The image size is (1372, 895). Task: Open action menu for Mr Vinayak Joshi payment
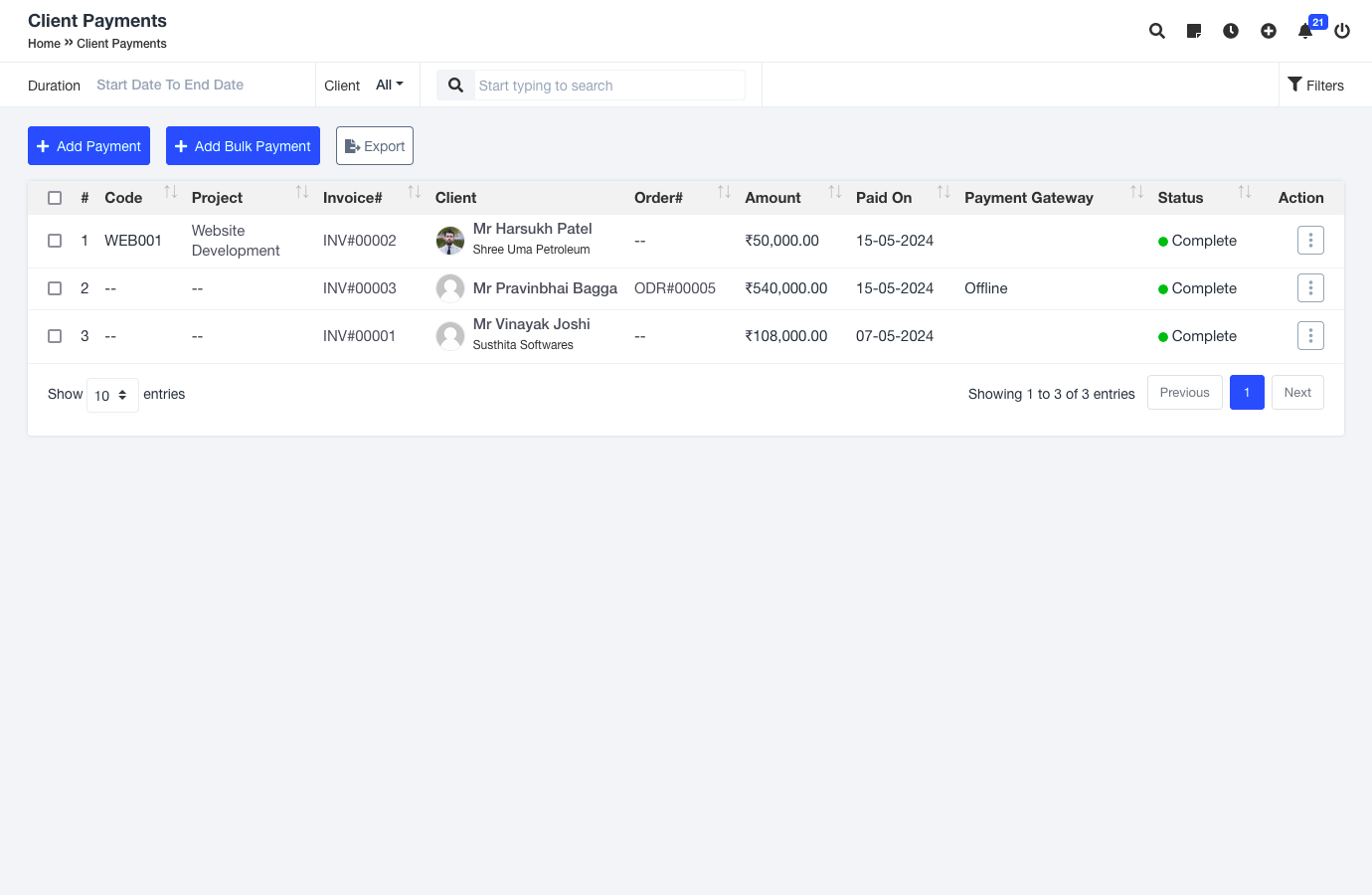coord(1310,336)
